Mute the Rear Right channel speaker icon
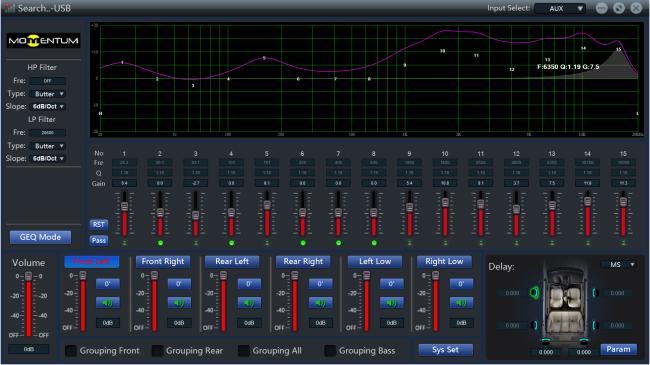 coord(320,303)
